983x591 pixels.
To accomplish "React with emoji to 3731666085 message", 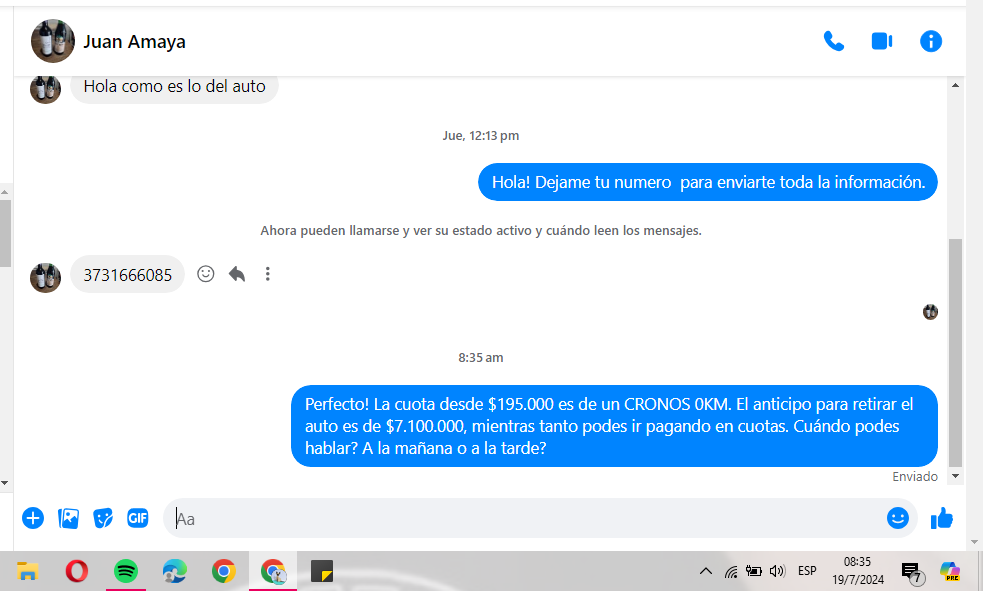I will pyautogui.click(x=206, y=274).
